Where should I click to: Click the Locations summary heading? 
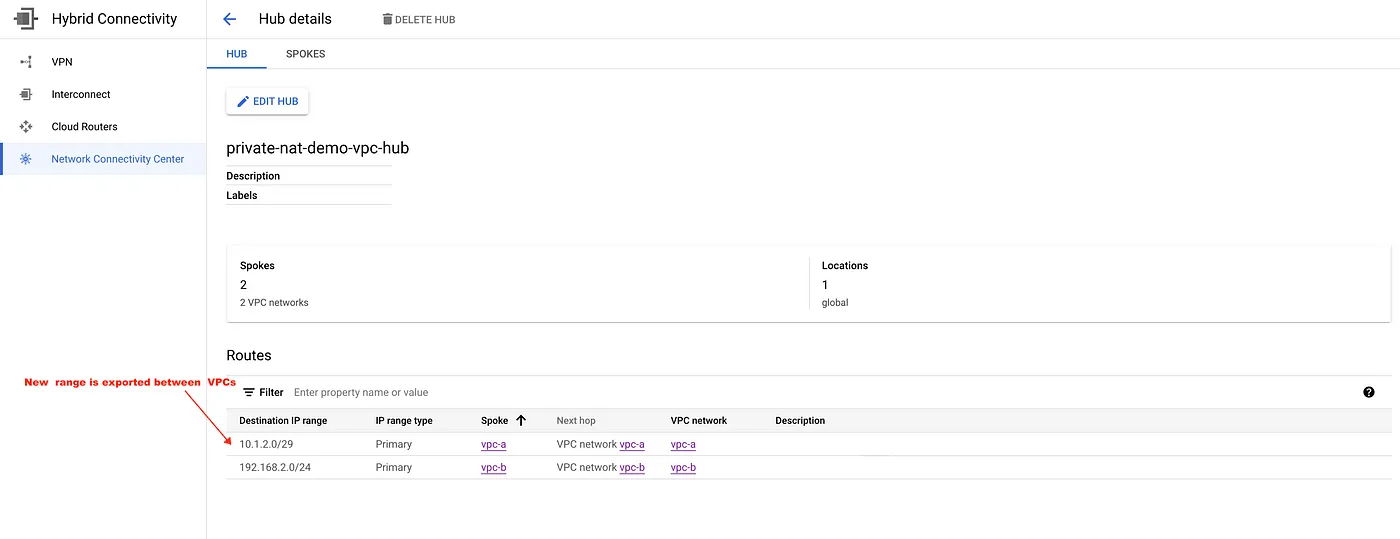[845, 265]
